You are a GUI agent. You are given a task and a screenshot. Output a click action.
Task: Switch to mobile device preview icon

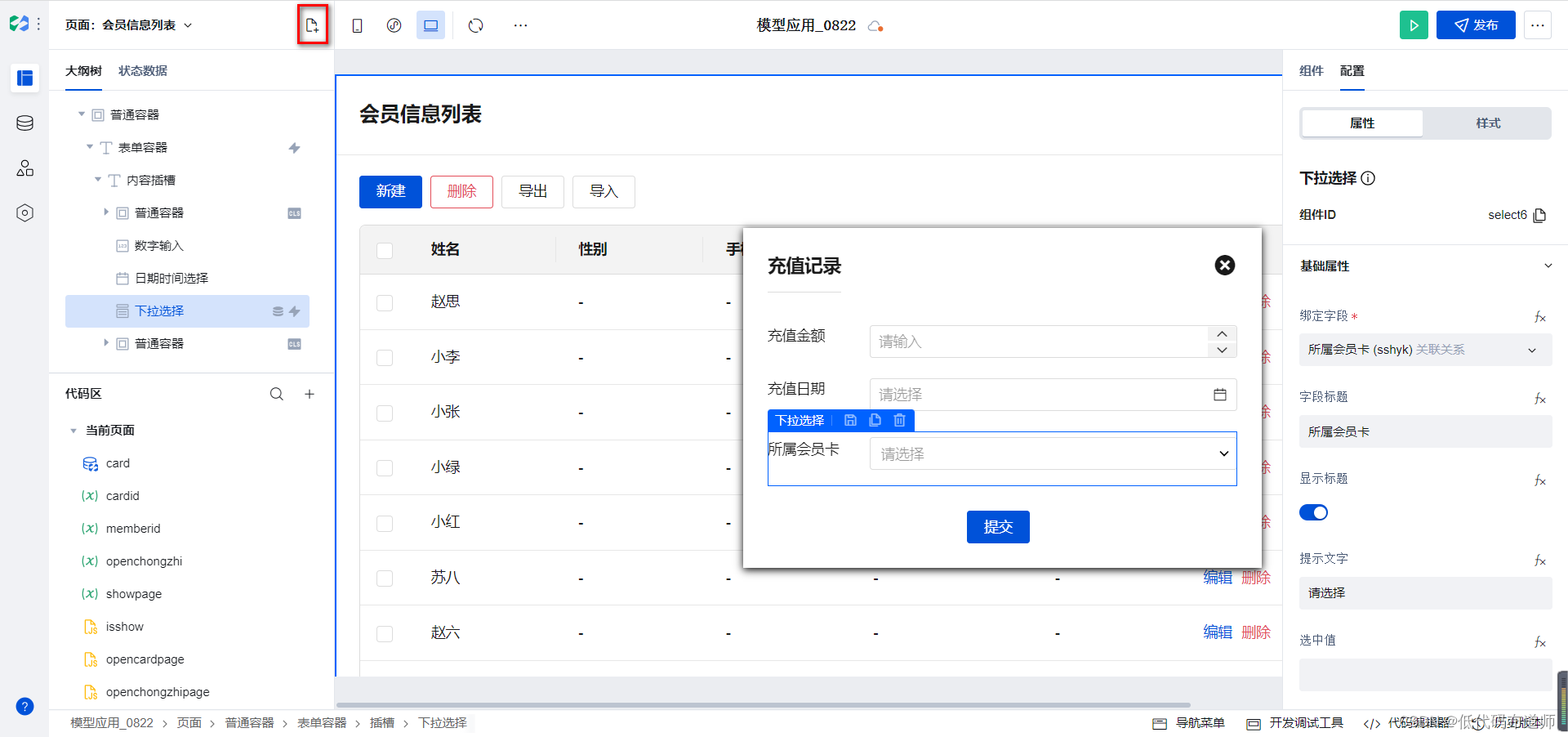pyautogui.click(x=357, y=25)
